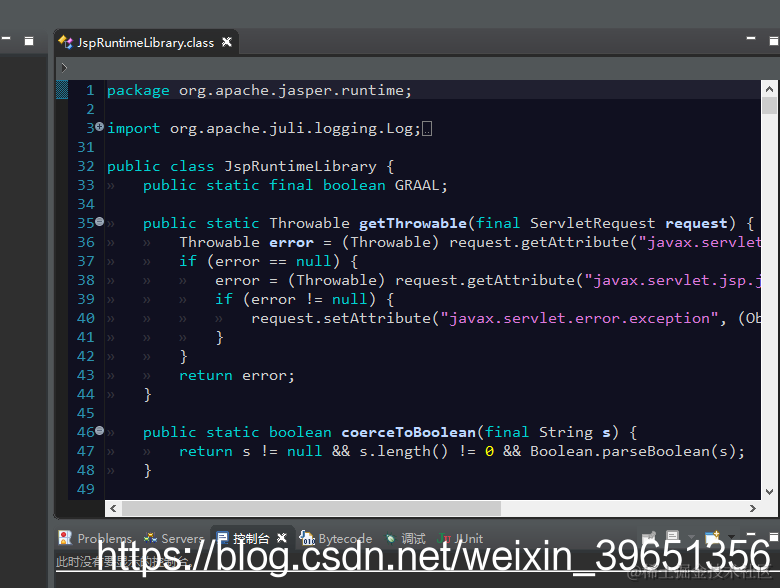Close the 控制台 console tab
This screenshot has width=780, height=588.
pyautogui.click(x=282, y=538)
